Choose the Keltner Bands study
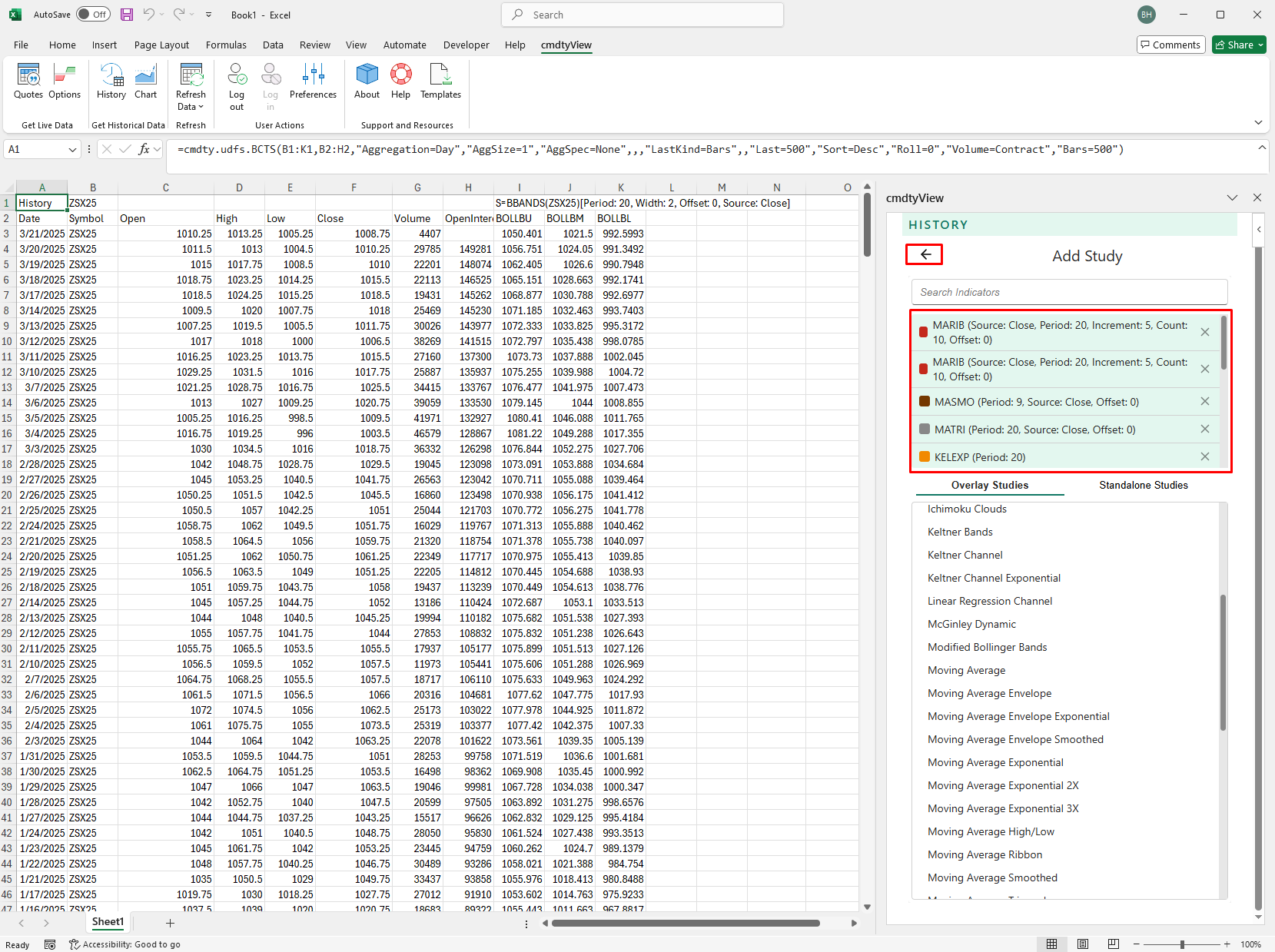Viewport: 1275px width, 952px height. pos(960,532)
